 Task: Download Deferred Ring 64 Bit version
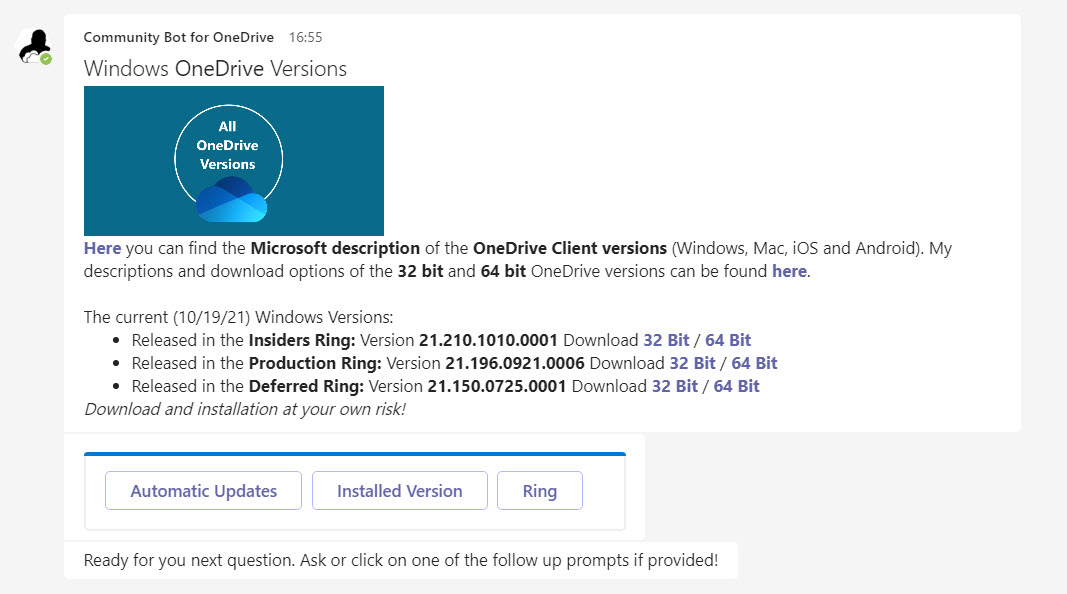pyautogui.click(x=736, y=386)
